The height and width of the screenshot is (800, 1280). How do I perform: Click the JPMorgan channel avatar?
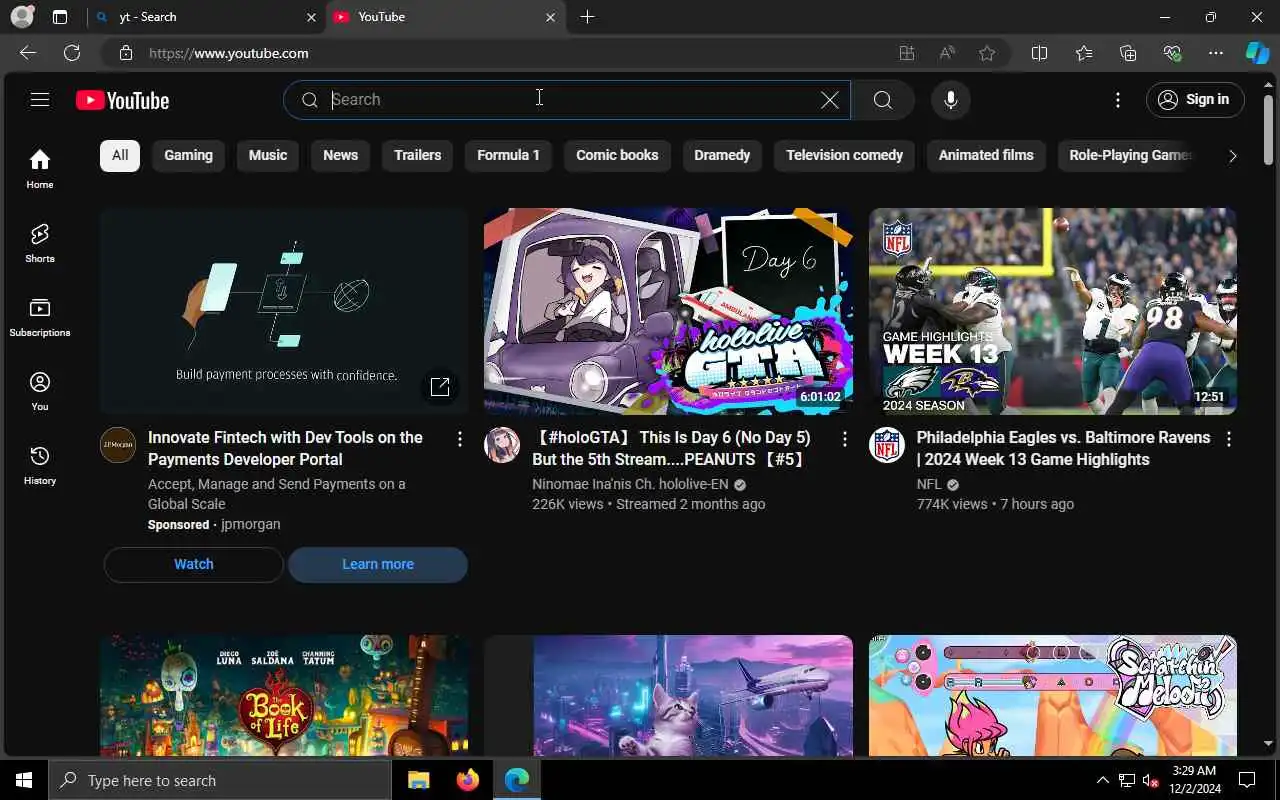(x=118, y=445)
